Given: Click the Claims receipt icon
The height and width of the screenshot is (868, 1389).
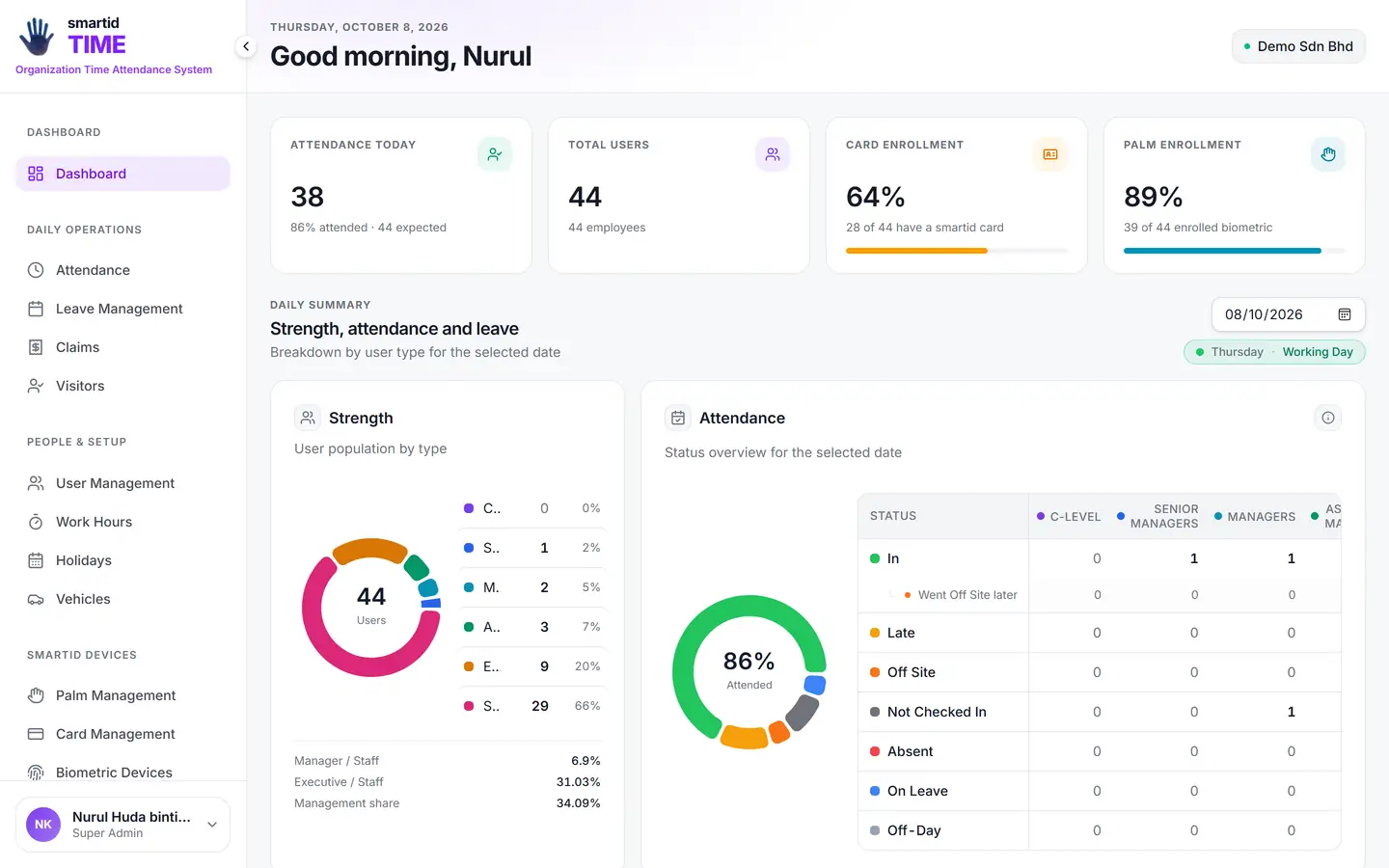Looking at the screenshot, I should coord(36,347).
